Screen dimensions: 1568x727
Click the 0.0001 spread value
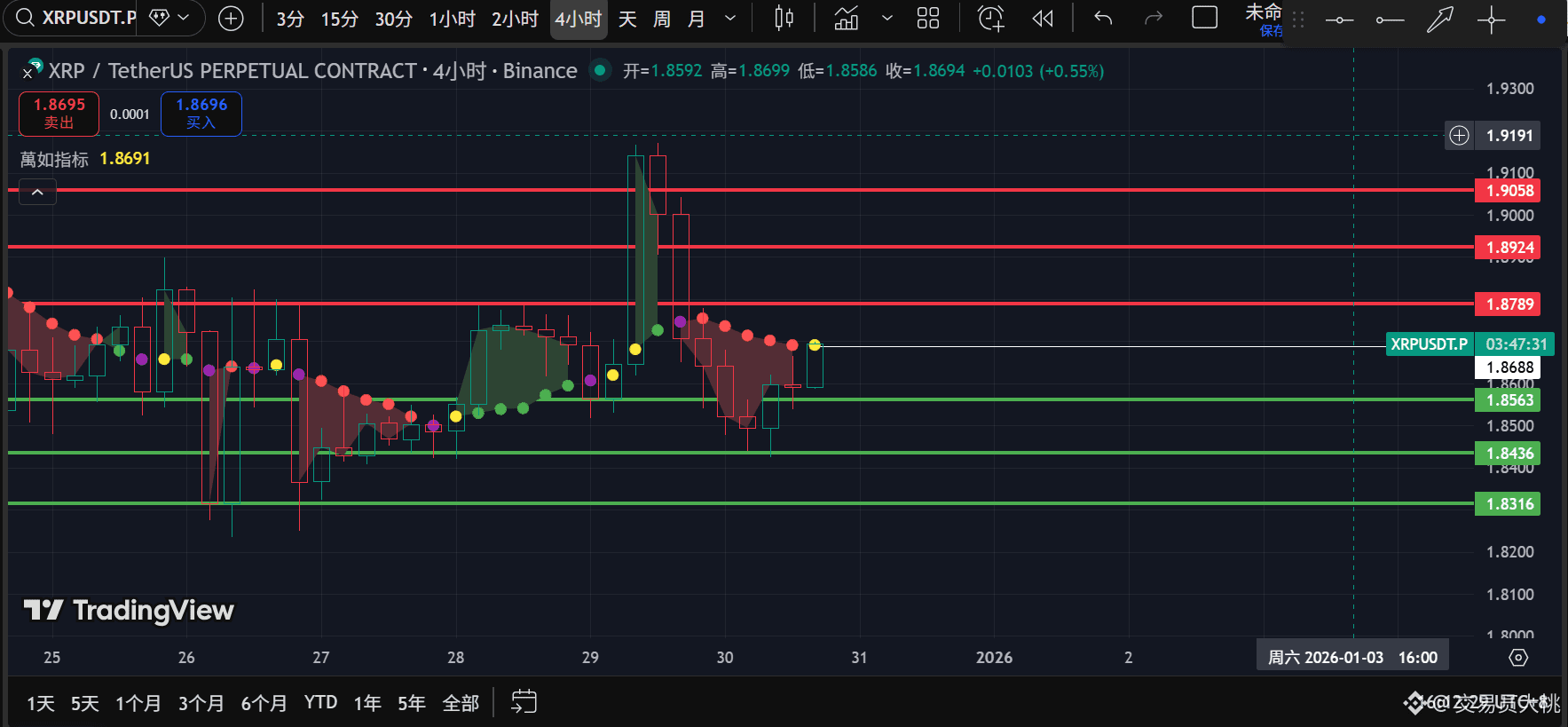(x=130, y=115)
